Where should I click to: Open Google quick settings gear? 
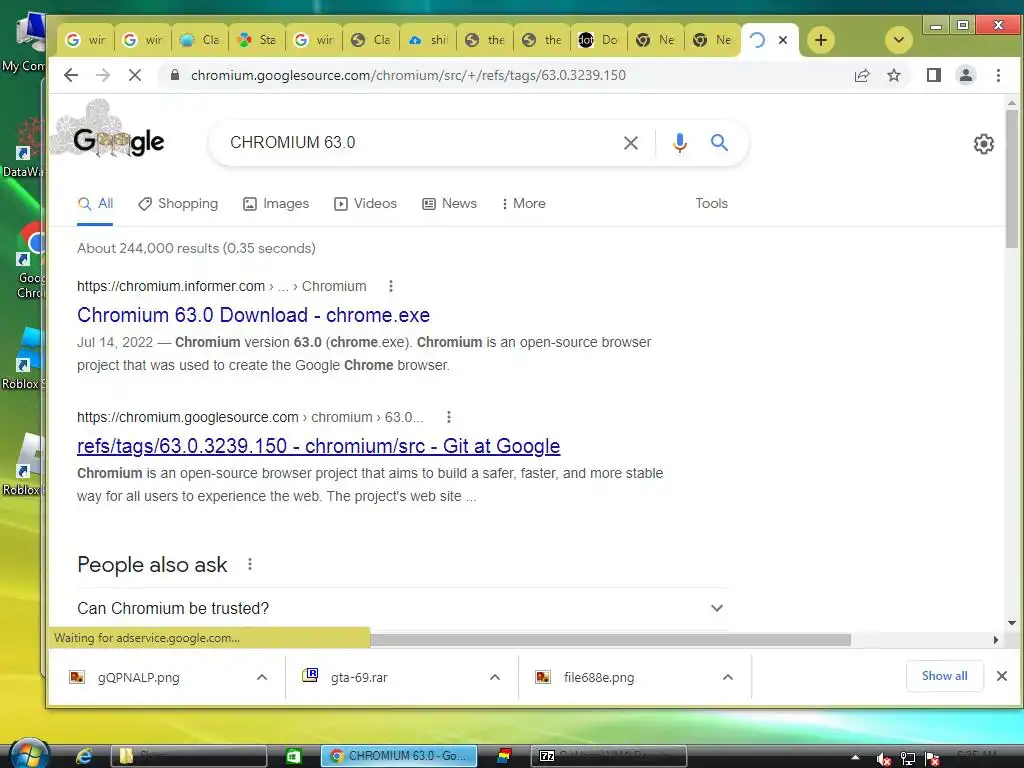click(984, 144)
